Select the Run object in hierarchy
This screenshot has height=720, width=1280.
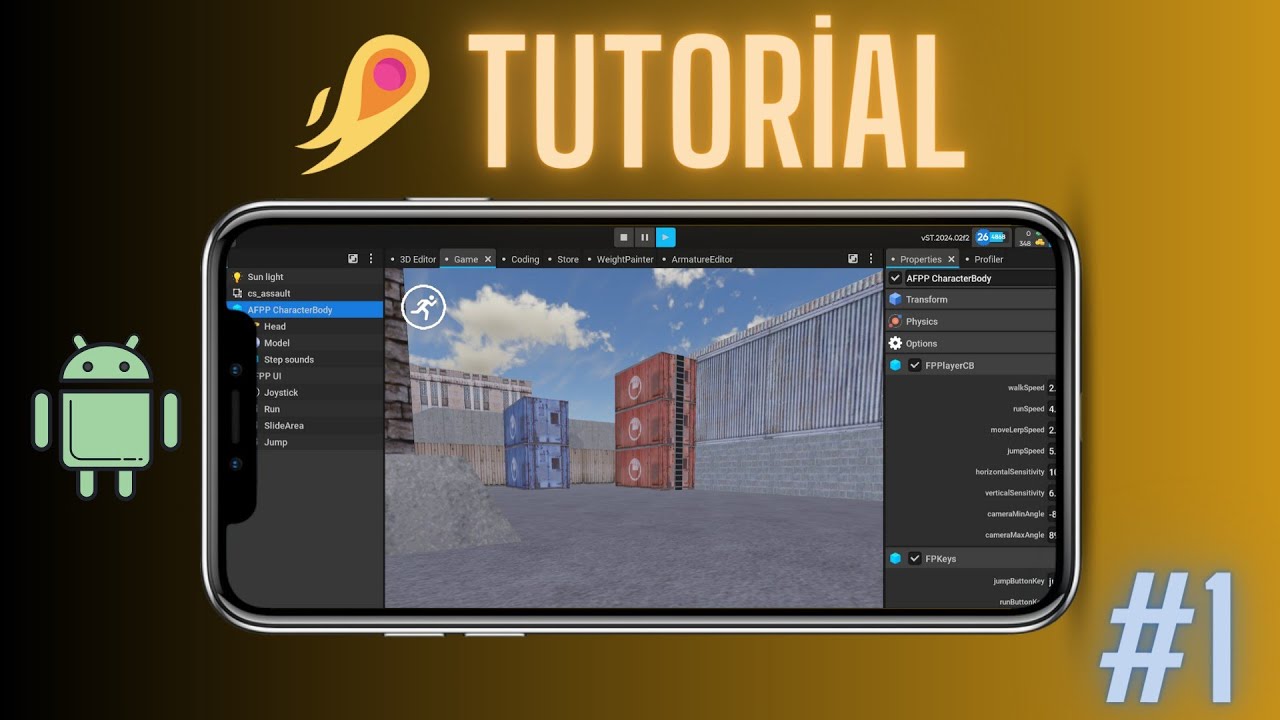tap(318, 409)
